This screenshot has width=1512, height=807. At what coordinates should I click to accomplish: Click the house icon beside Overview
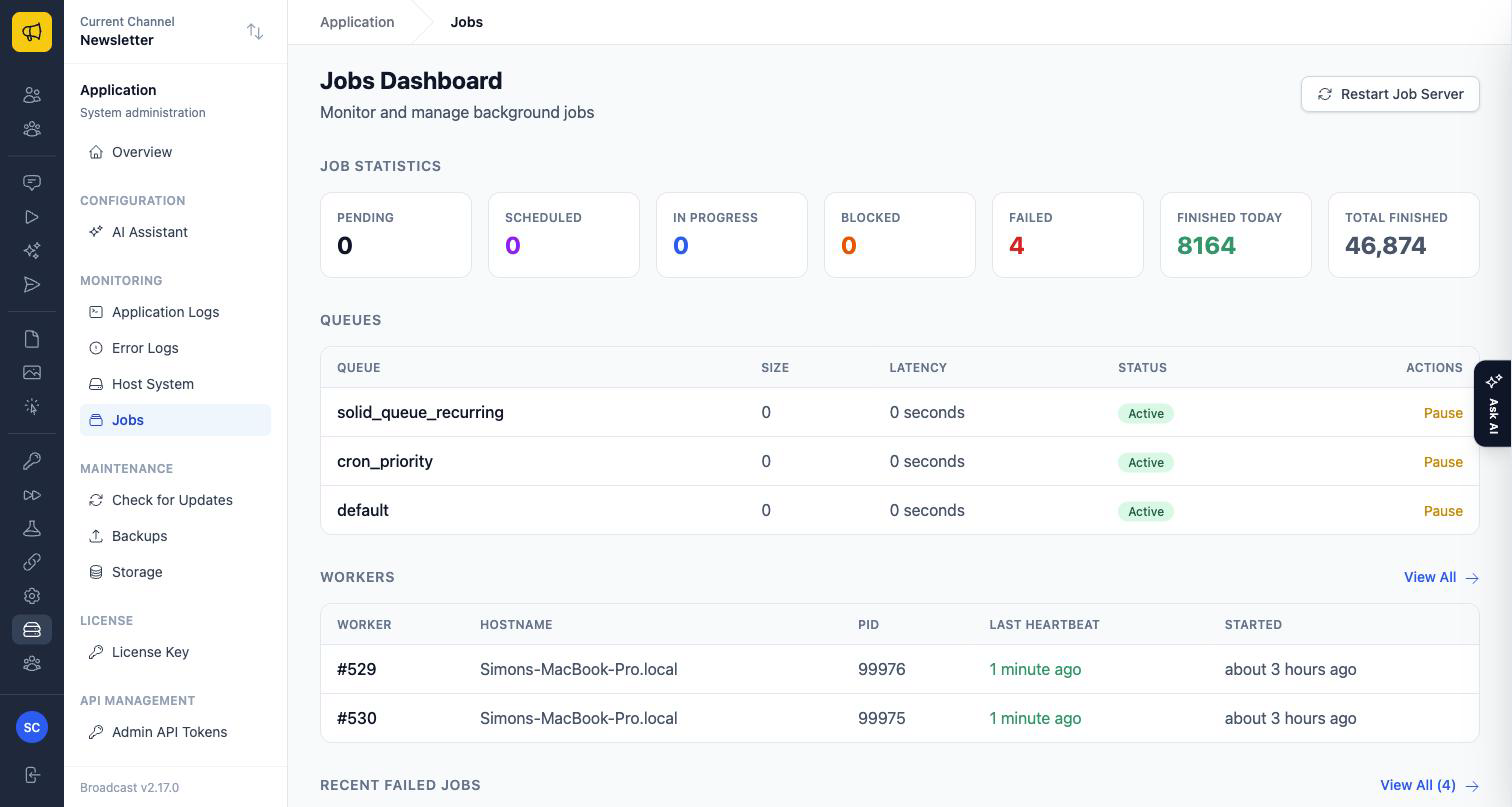tap(96, 152)
